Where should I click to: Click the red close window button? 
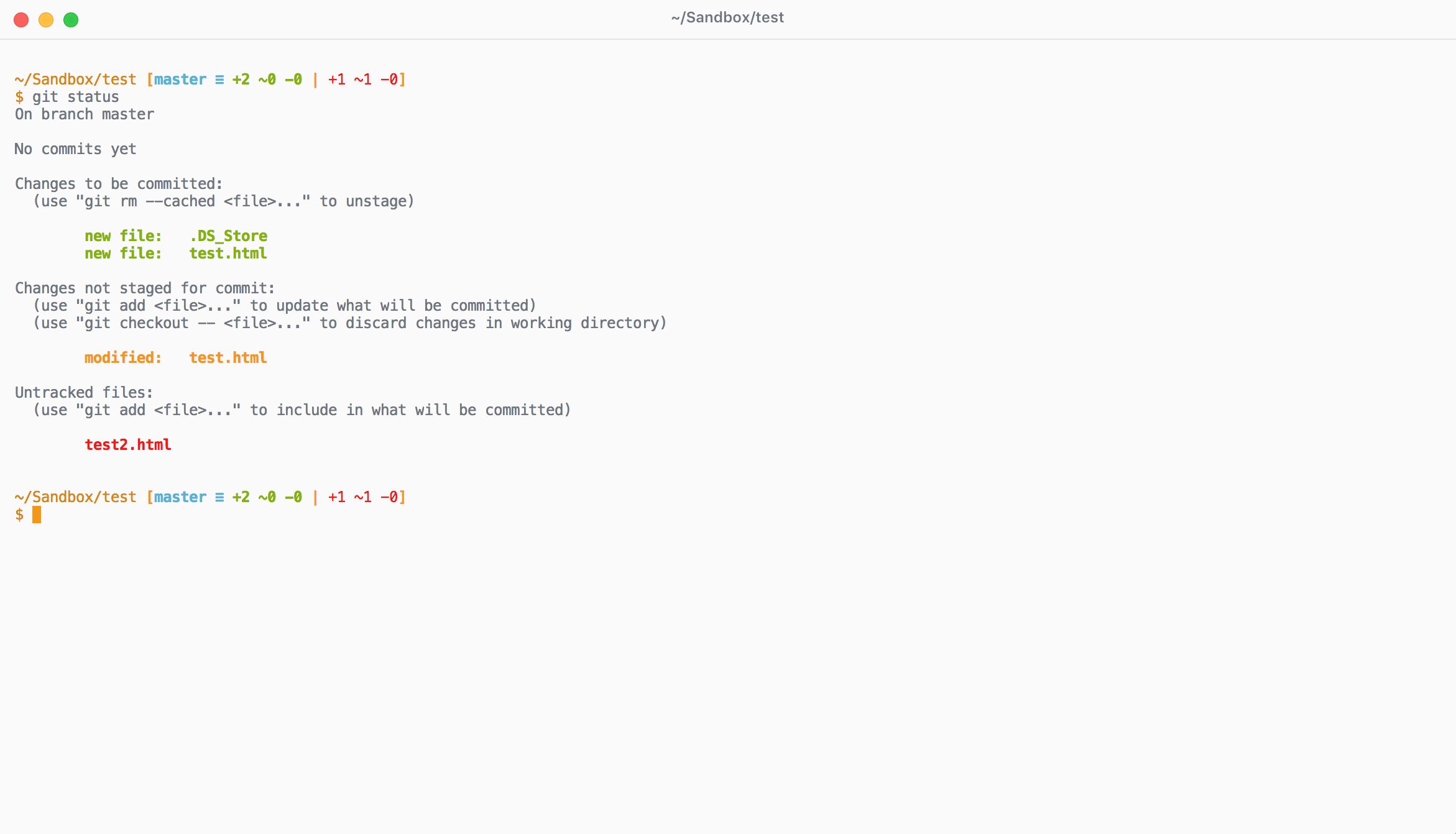(21, 20)
